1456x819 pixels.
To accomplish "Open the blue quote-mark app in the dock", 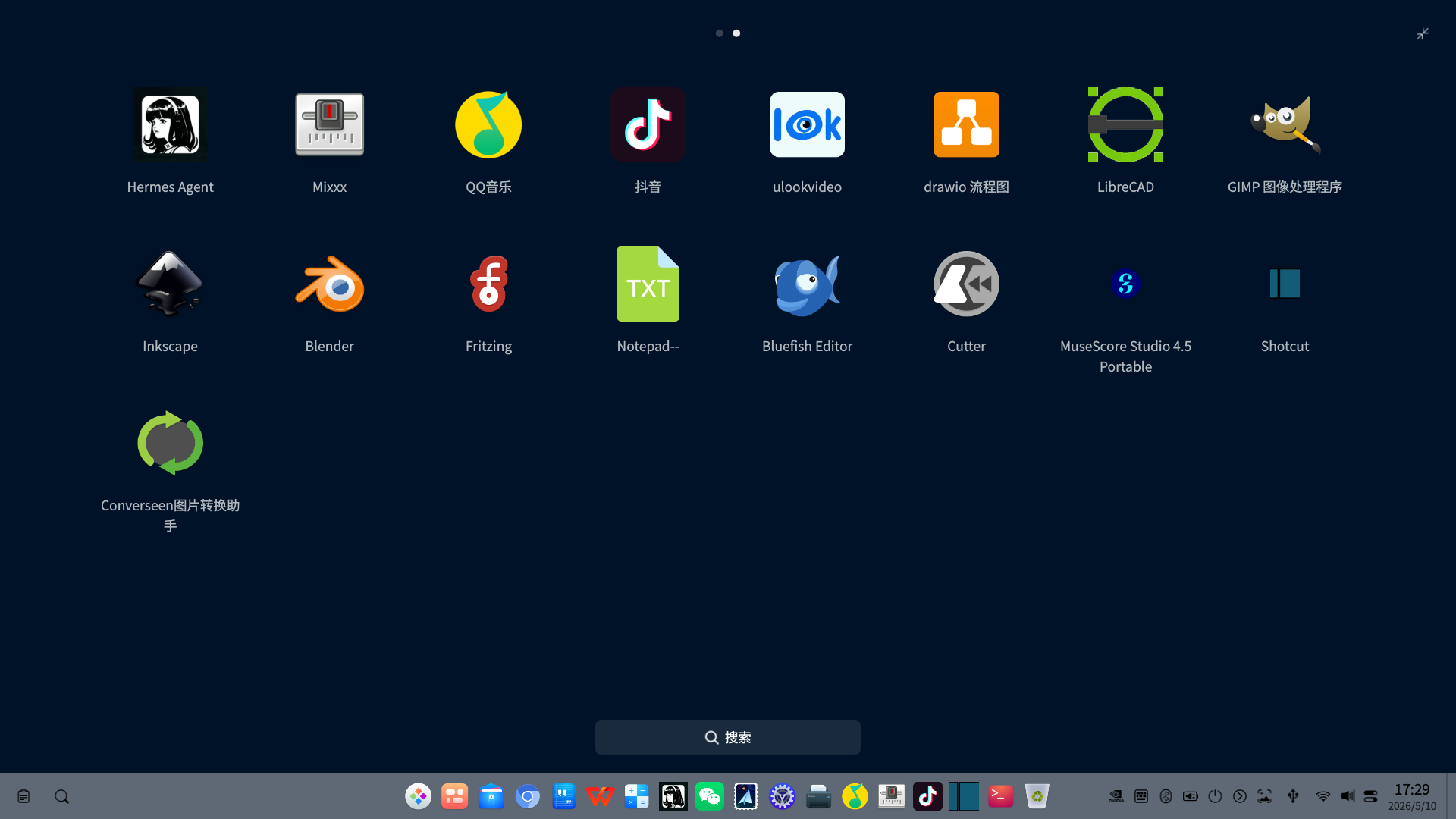I will click(564, 796).
